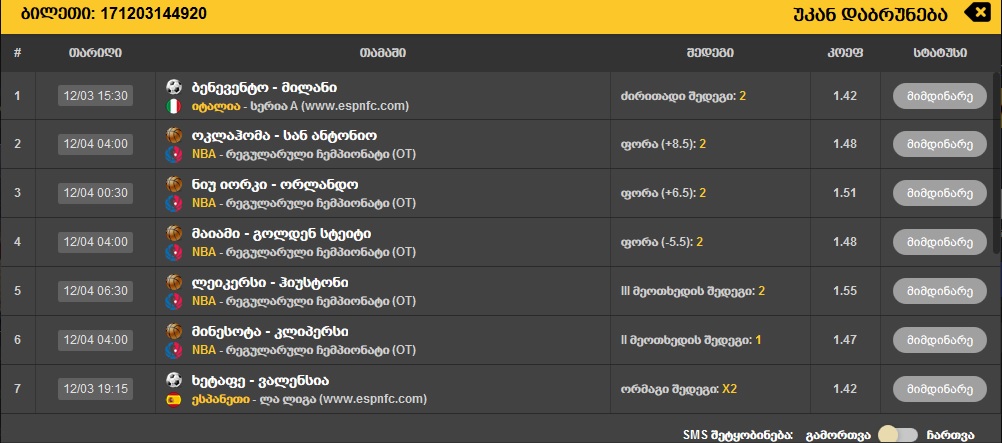Click date badge 12/03 19:15

pos(95,389)
